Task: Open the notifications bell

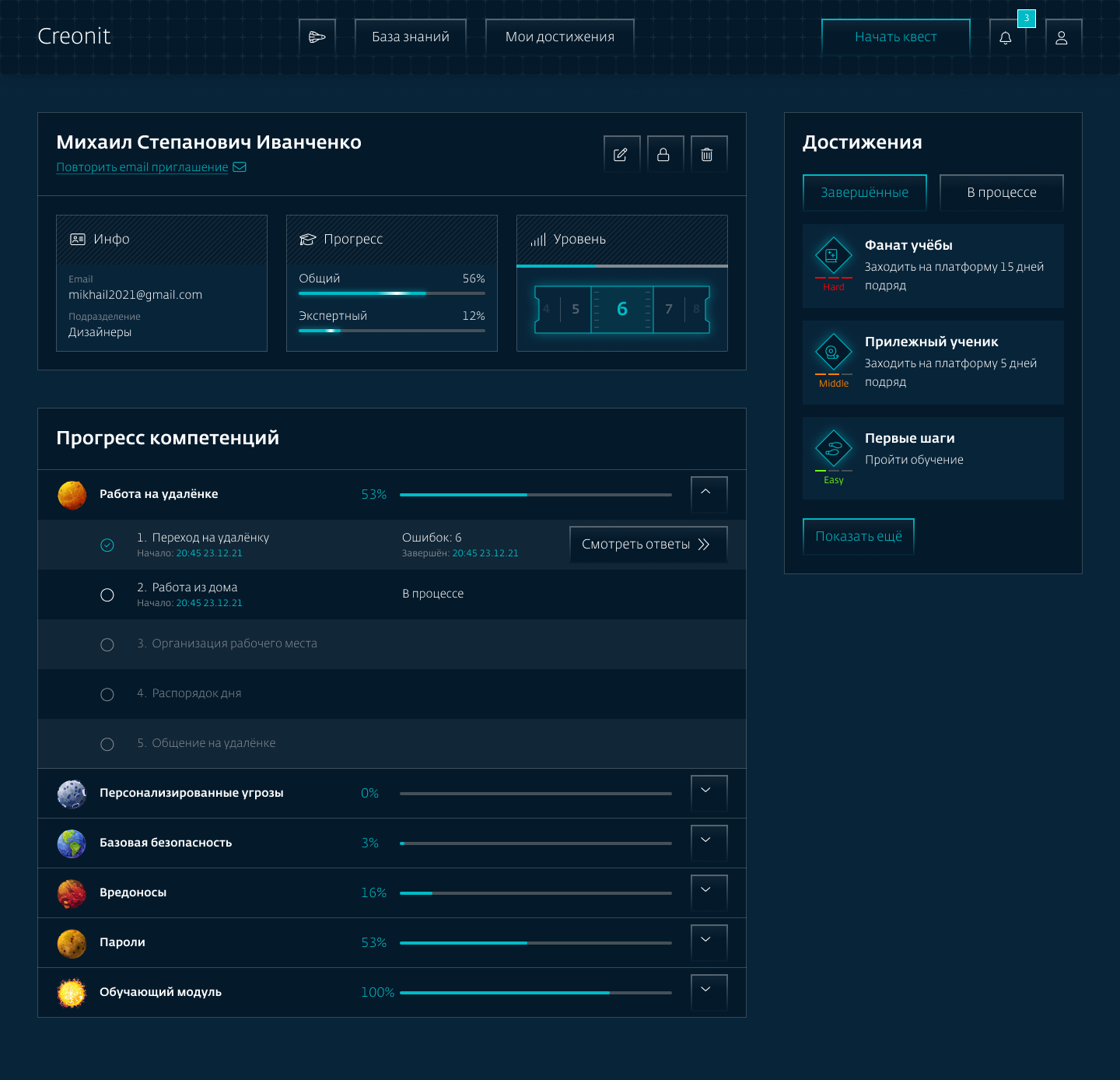Action: click(x=1006, y=37)
